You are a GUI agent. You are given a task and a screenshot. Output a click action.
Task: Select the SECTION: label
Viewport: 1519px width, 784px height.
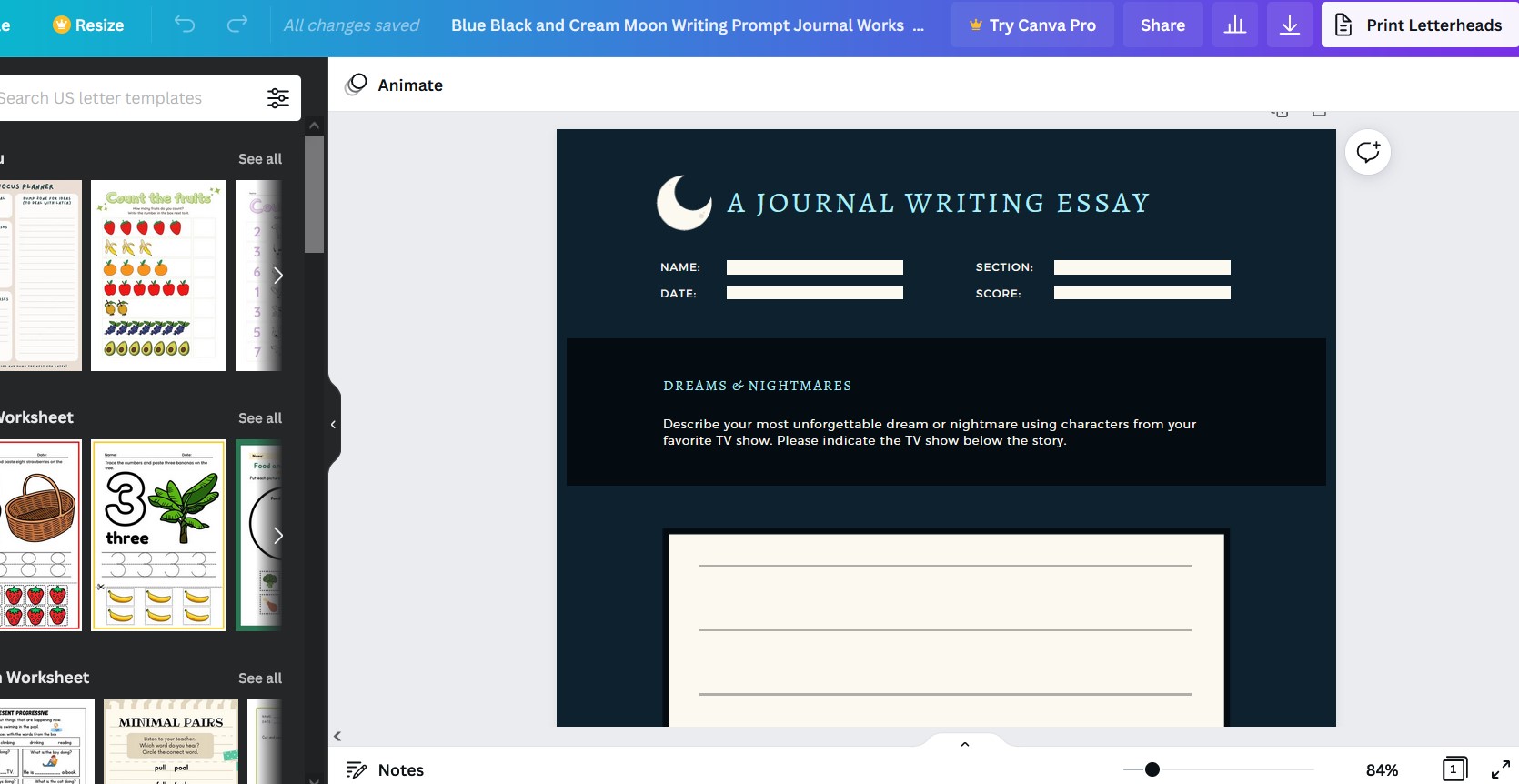(1004, 267)
